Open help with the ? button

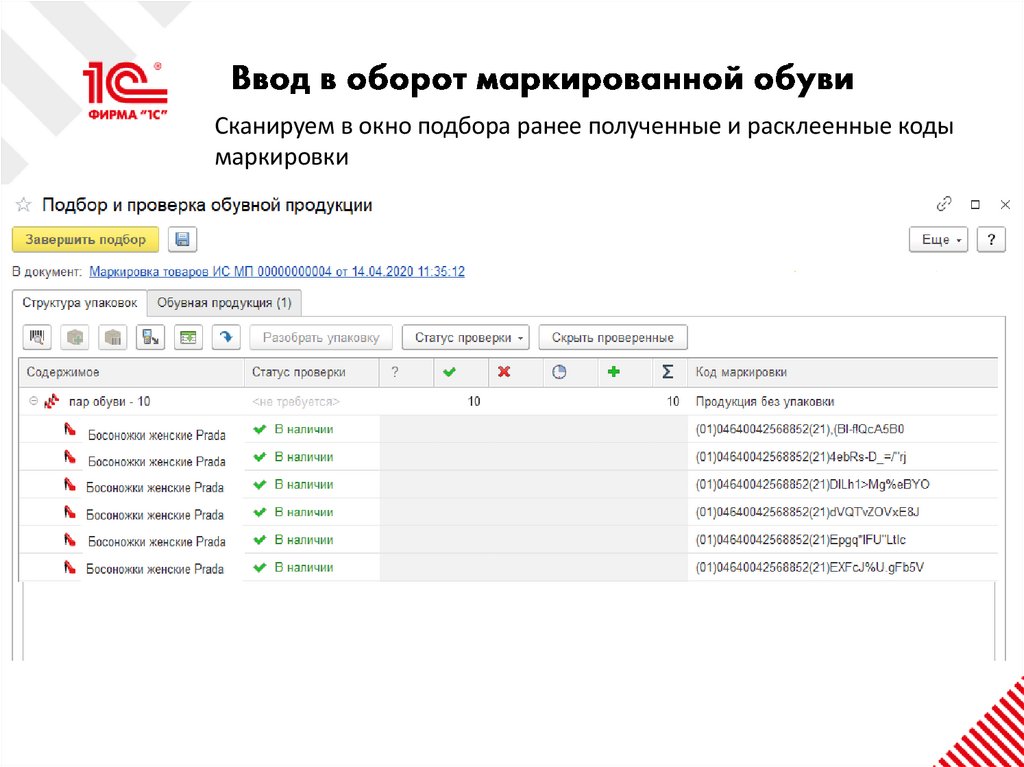tap(991, 240)
